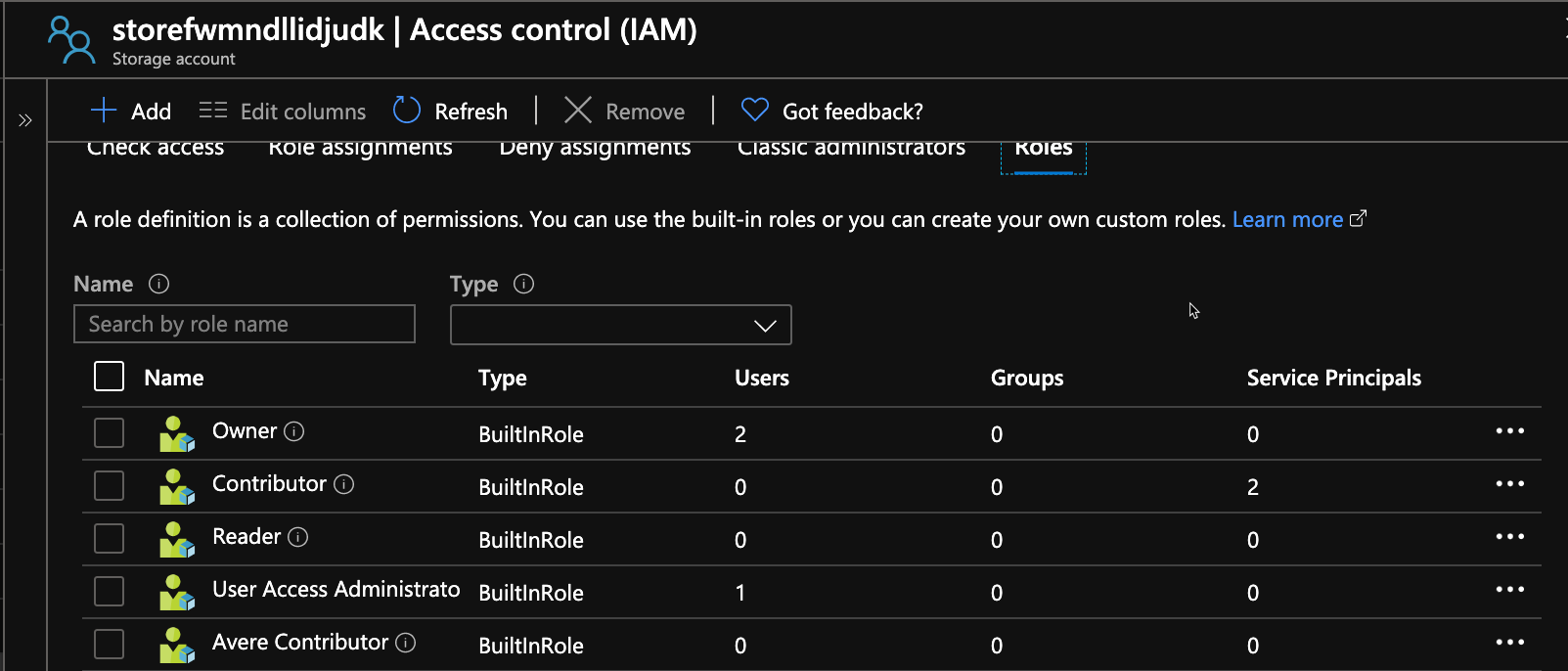1568x671 pixels.
Task: Open the Type filter dropdown
Action: point(620,325)
